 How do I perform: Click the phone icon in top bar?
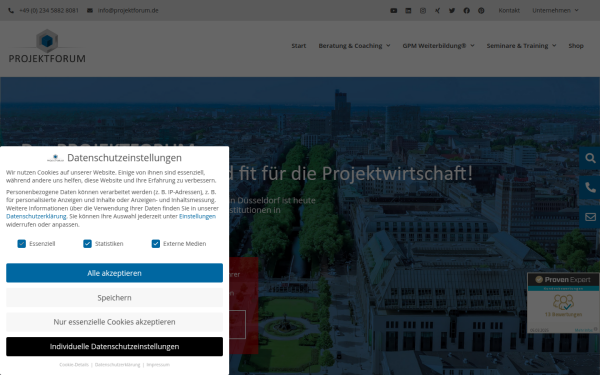(x=11, y=11)
